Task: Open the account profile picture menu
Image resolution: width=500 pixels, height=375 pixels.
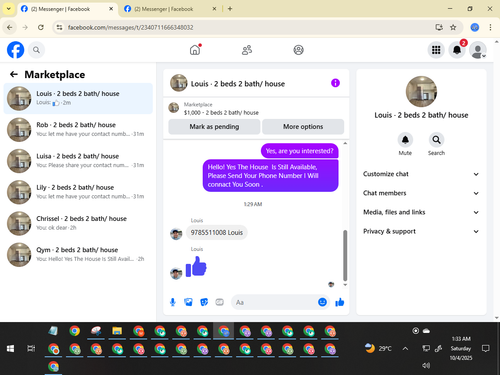Action: [478, 50]
